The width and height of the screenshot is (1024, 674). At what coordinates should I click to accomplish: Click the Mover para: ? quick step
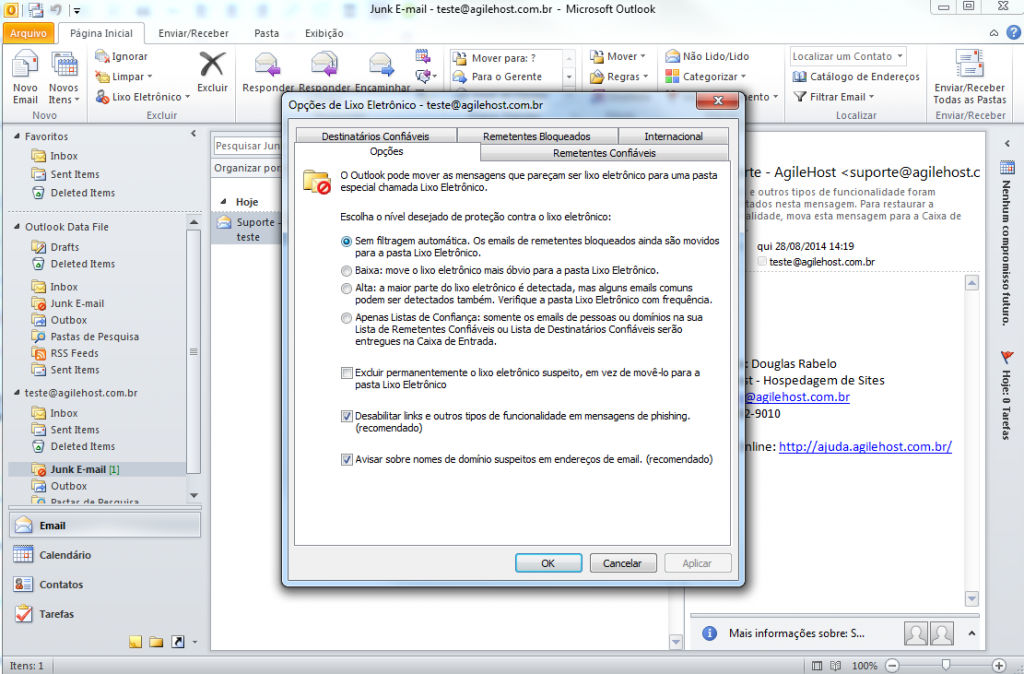click(506, 58)
